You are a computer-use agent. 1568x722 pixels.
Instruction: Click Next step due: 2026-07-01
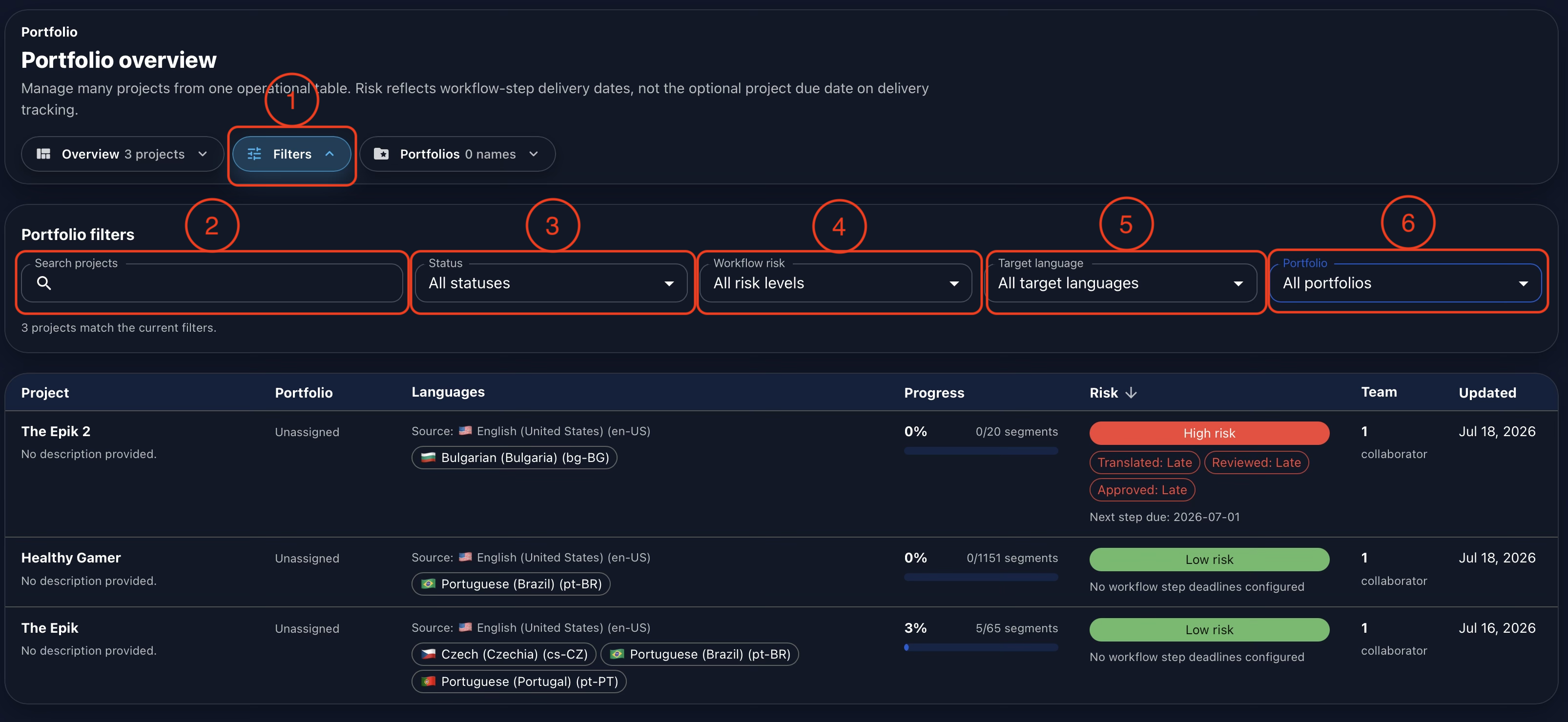click(x=1164, y=517)
